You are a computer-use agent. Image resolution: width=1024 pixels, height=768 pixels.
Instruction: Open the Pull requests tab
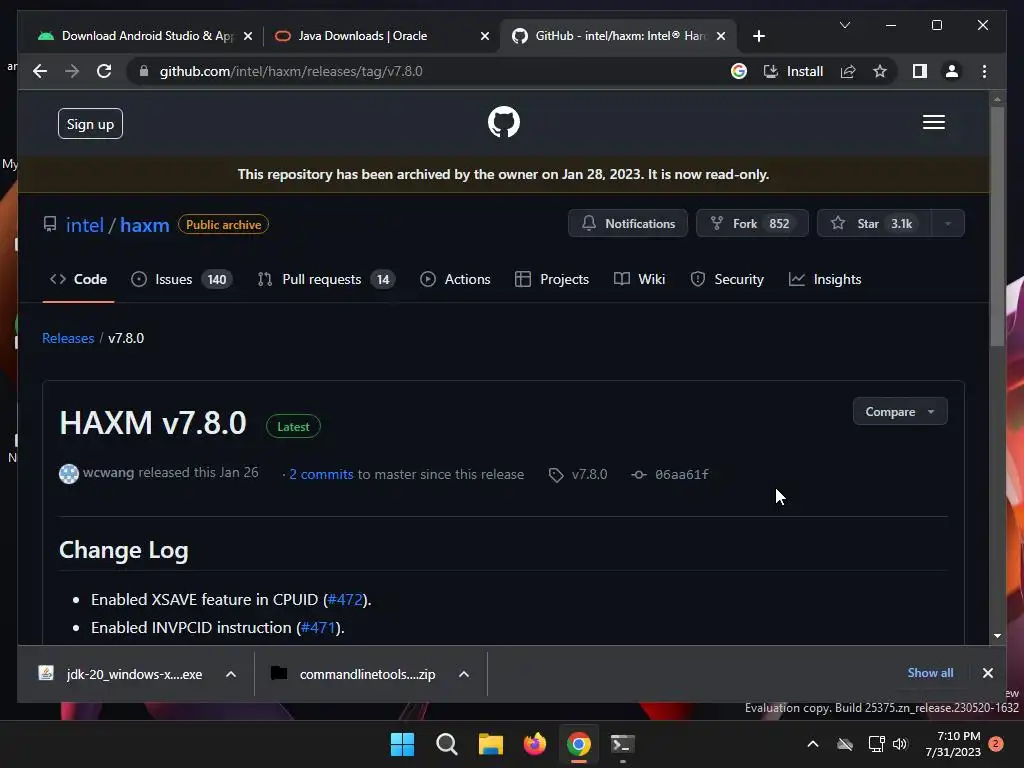click(325, 280)
